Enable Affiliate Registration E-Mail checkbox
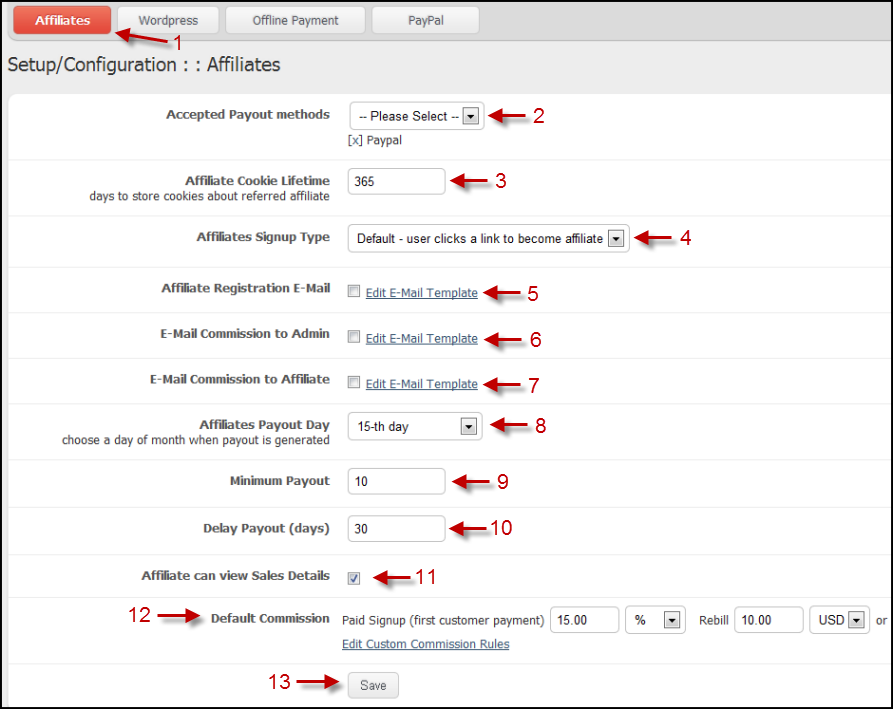Image resolution: width=893 pixels, height=709 pixels. click(x=354, y=293)
